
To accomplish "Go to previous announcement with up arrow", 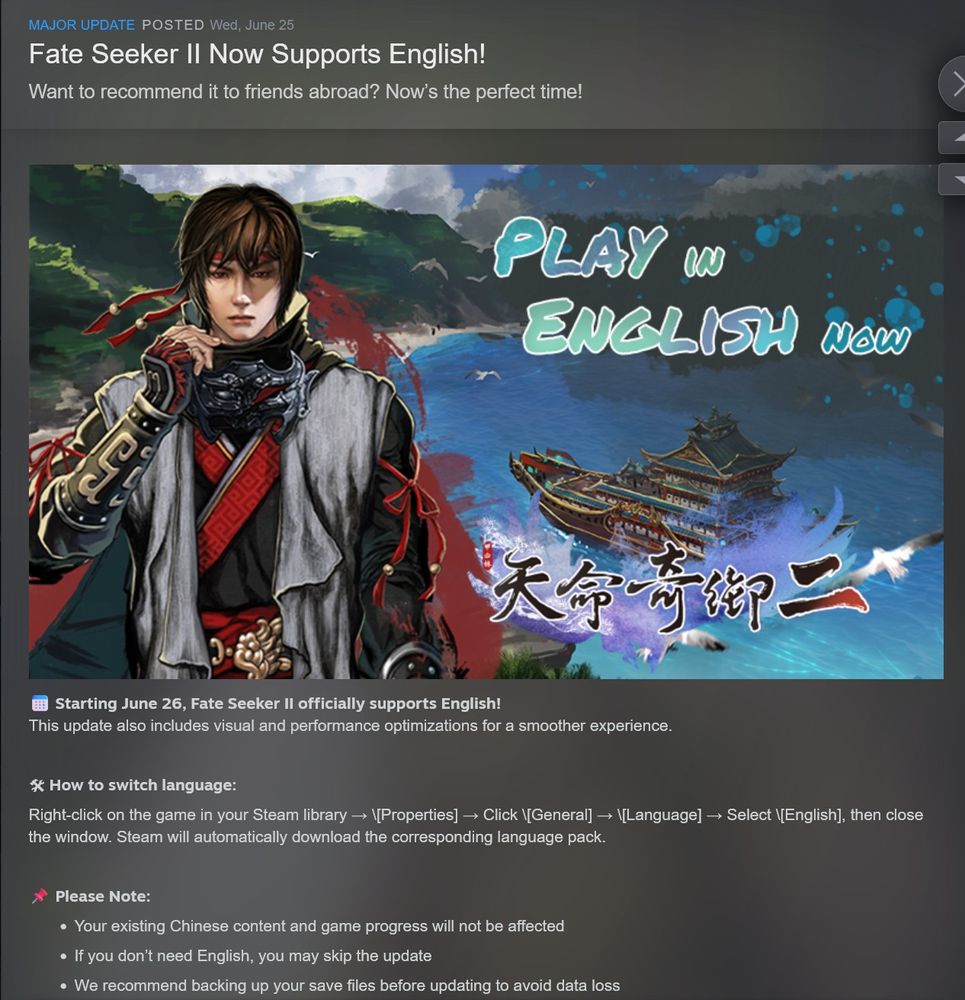I will tap(952, 137).
